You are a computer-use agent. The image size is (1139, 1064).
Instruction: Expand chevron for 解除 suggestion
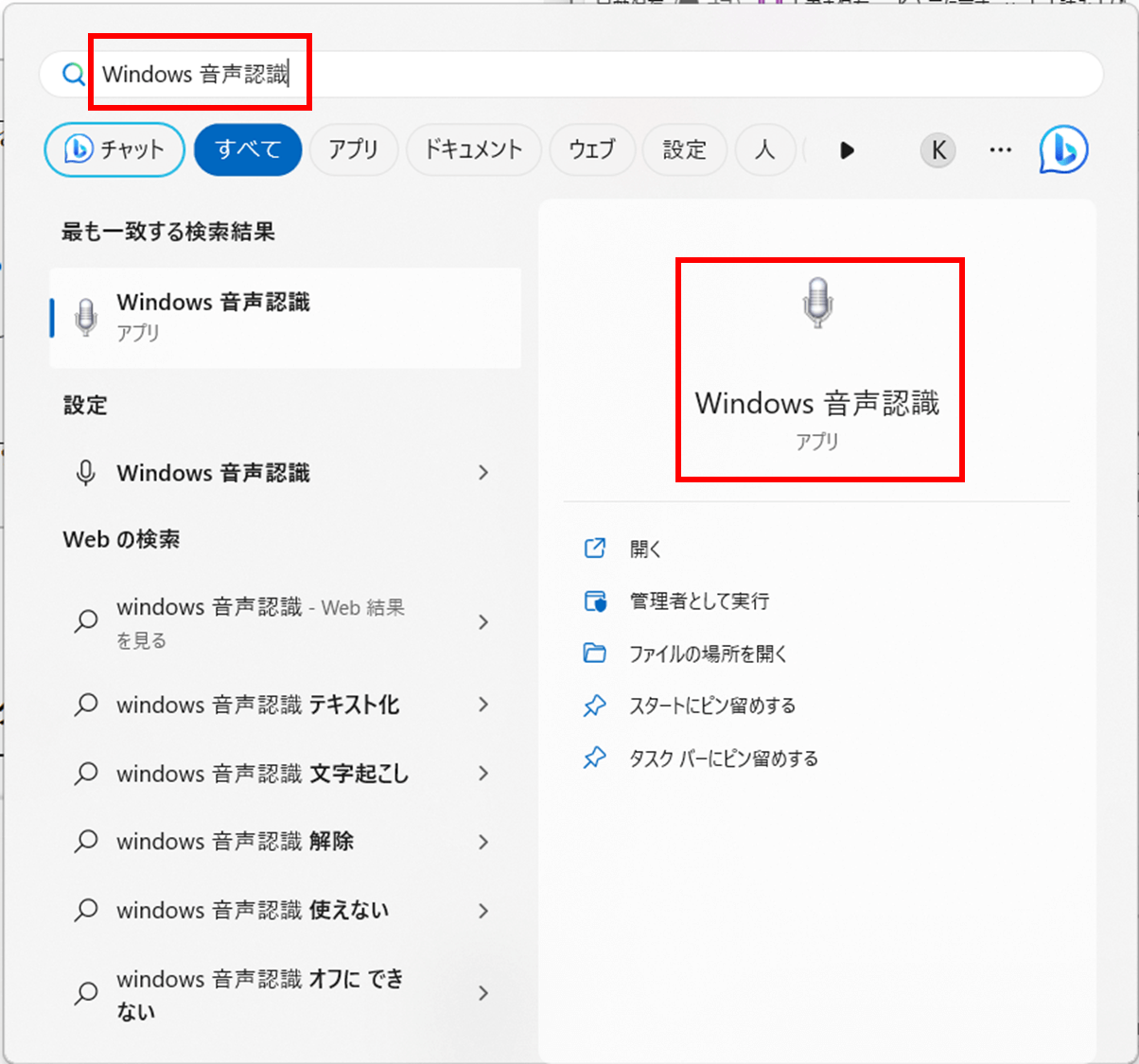483,842
